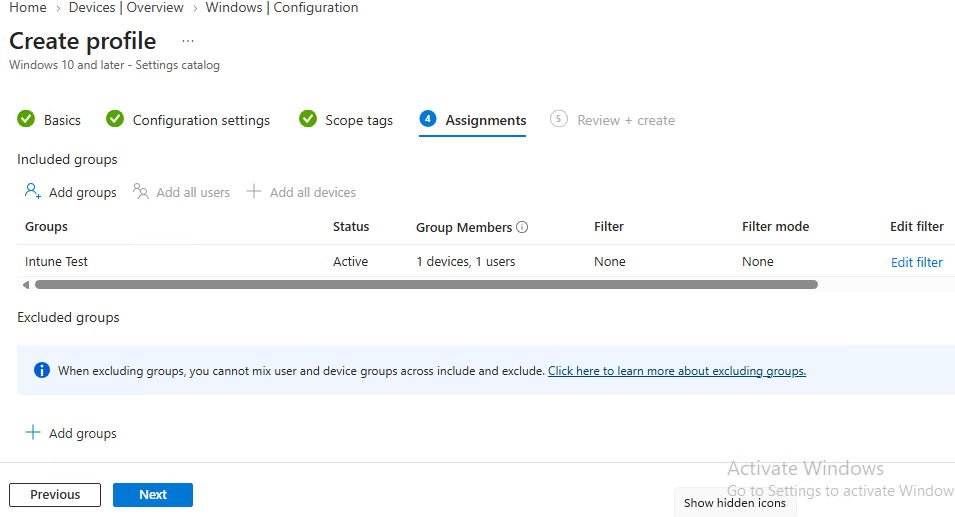Click the step 5 circle icon
Screen dimensions: 955x517
[x=559, y=119]
